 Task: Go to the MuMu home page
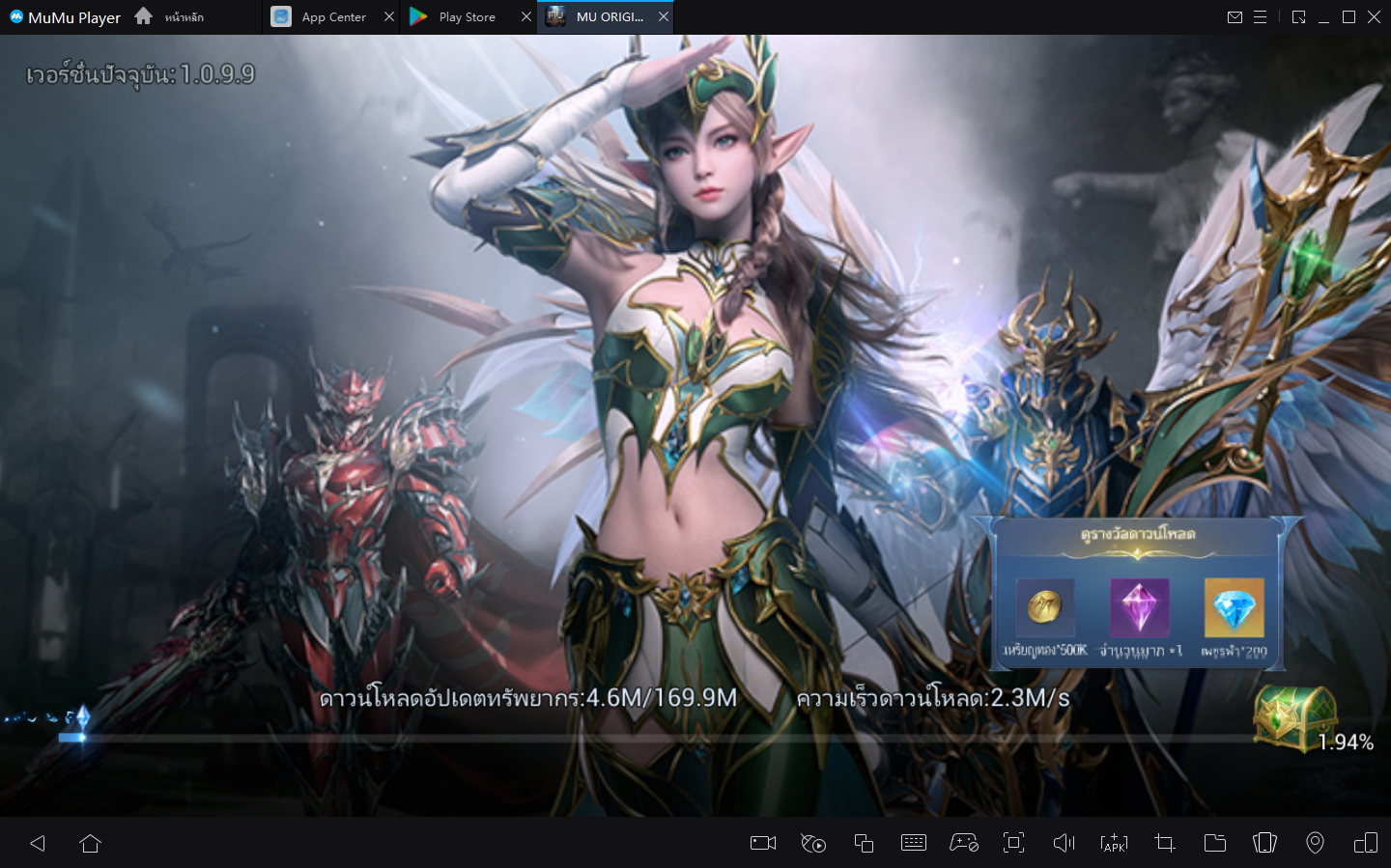pos(144,16)
